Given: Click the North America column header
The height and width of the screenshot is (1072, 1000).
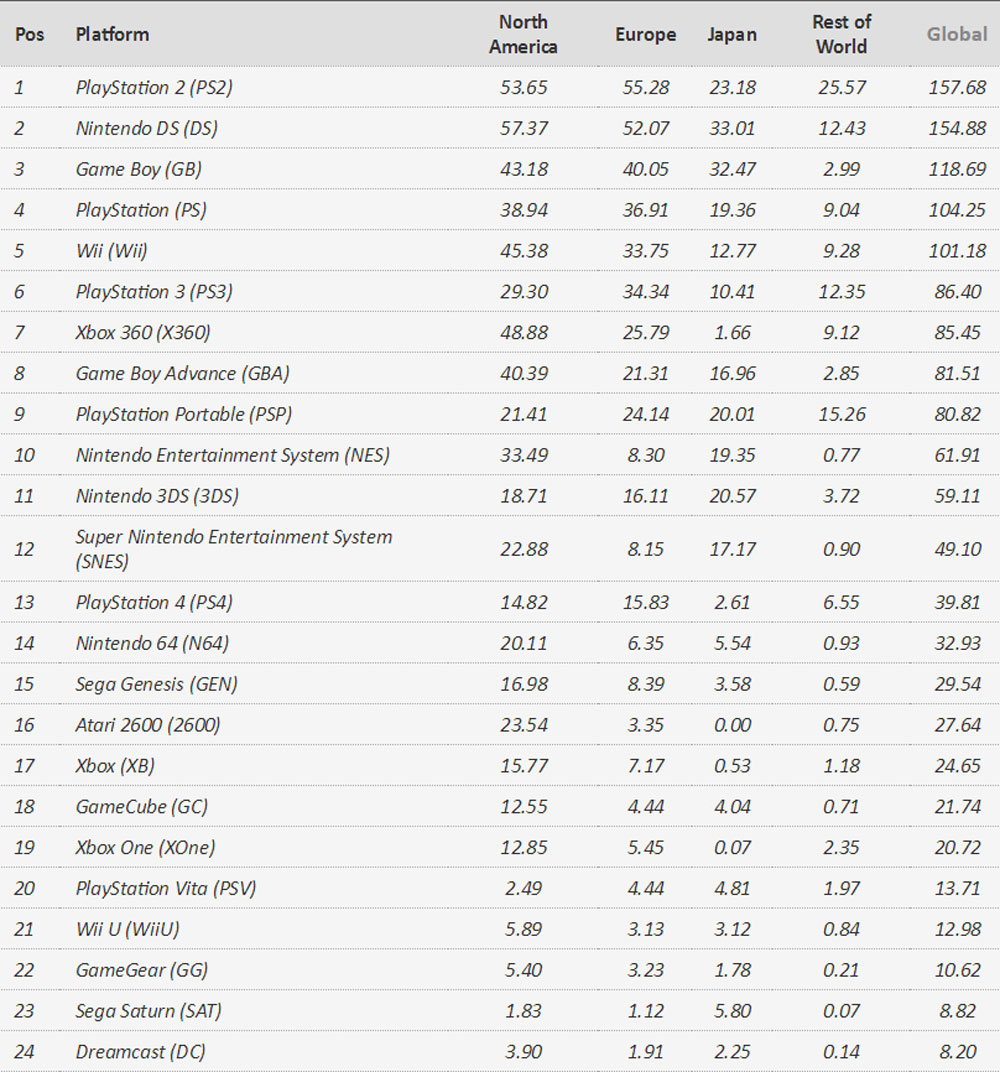Looking at the screenshot, I should pyautogui.click(x=523, y=34).
